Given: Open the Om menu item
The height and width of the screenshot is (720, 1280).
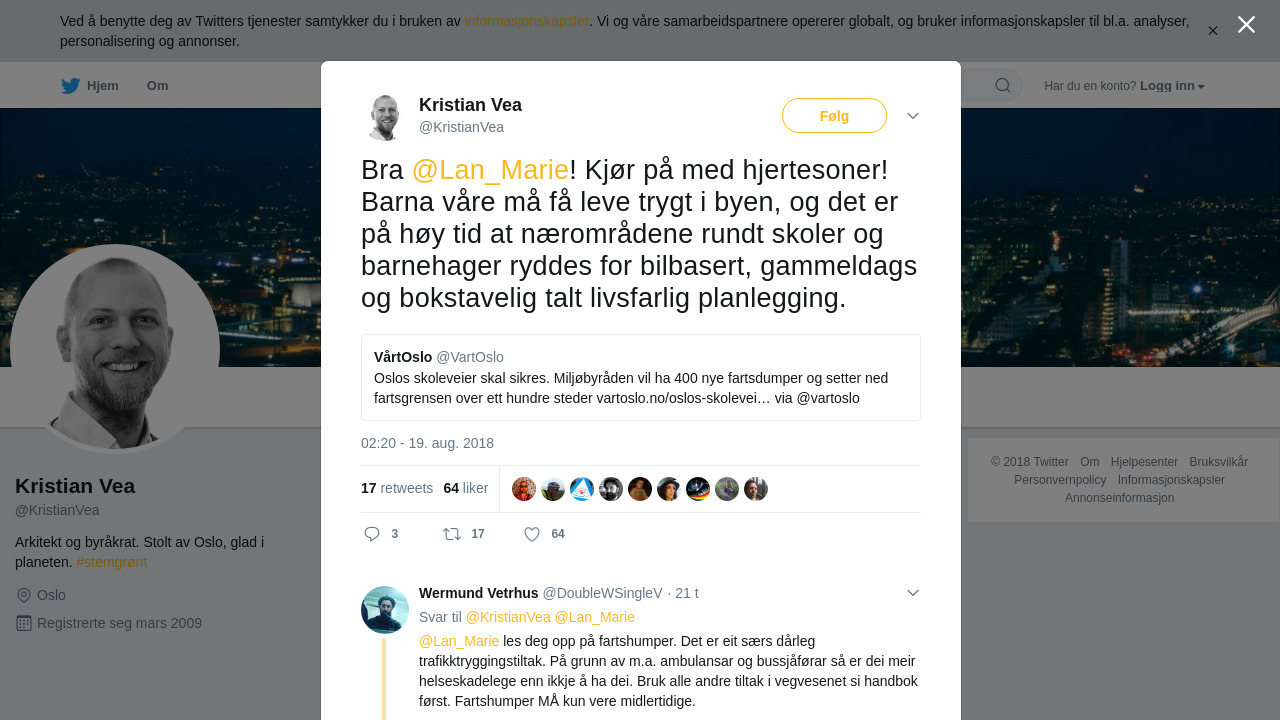Looking at the screenshot, I should click(157, 86).
